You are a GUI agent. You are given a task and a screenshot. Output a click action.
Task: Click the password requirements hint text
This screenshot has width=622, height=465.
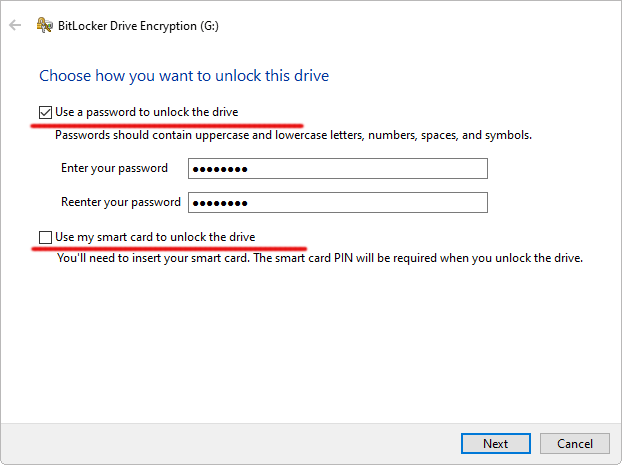click(293, 135)
